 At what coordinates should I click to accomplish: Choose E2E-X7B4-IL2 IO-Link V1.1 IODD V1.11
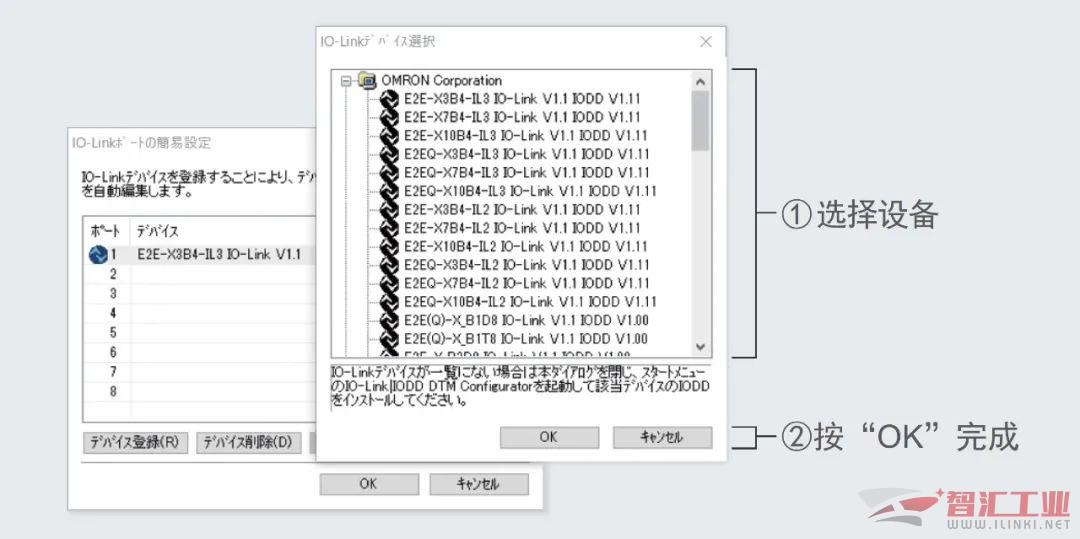522,229
